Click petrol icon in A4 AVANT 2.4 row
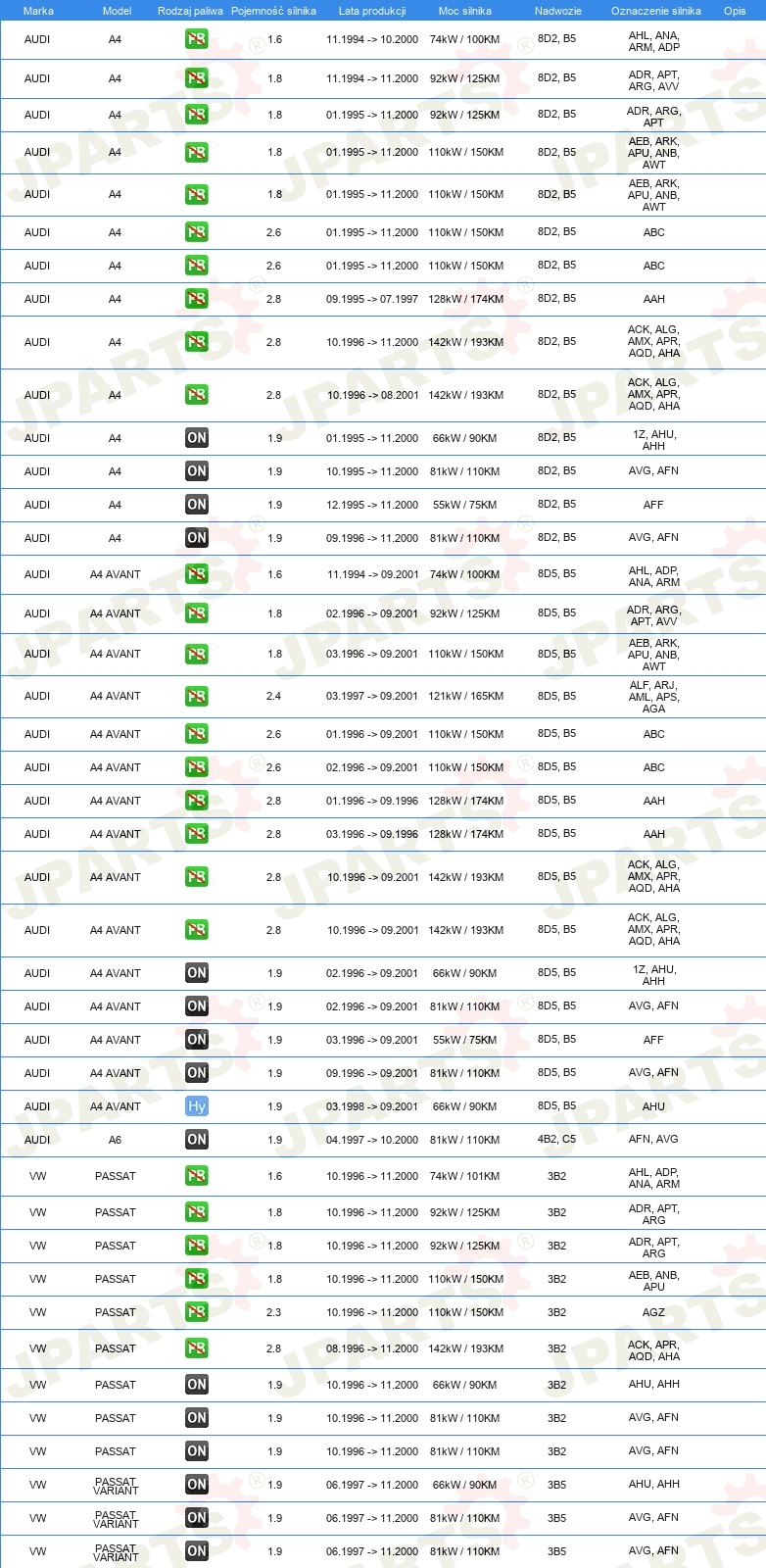Image resolution: width=766 pixels, height=1568 pixels. click(x=197, y=696)
